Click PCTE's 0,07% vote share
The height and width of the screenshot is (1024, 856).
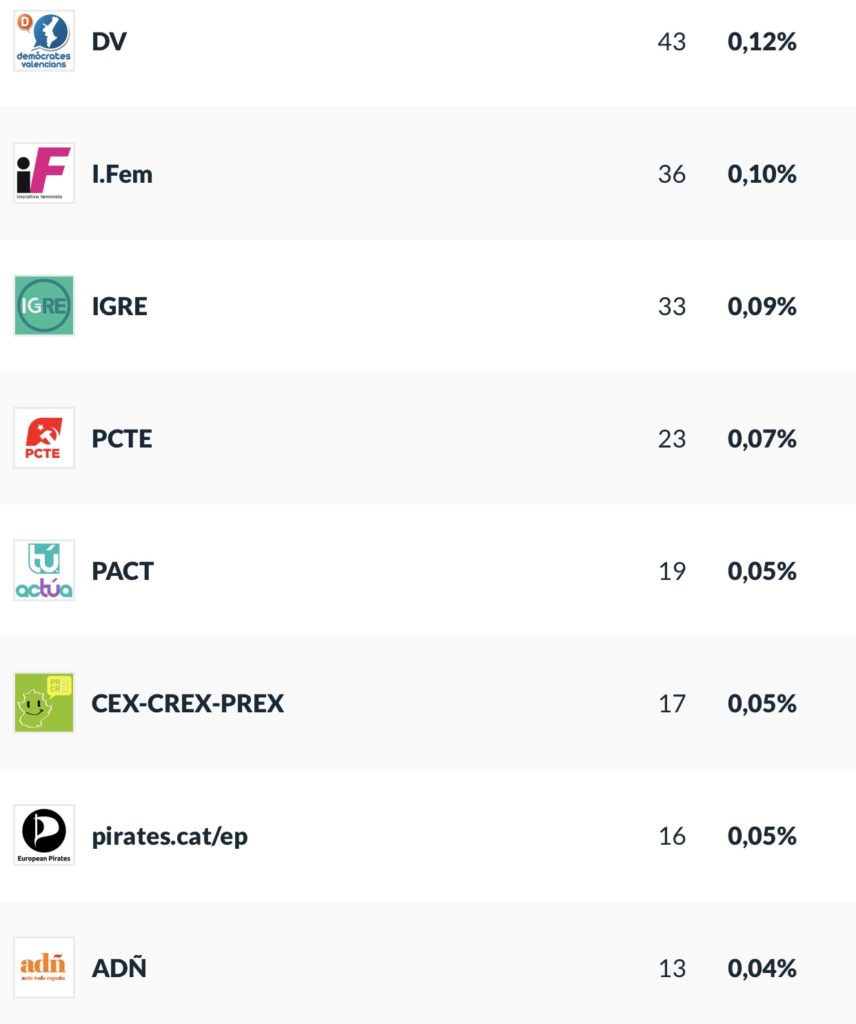(762, 439)
